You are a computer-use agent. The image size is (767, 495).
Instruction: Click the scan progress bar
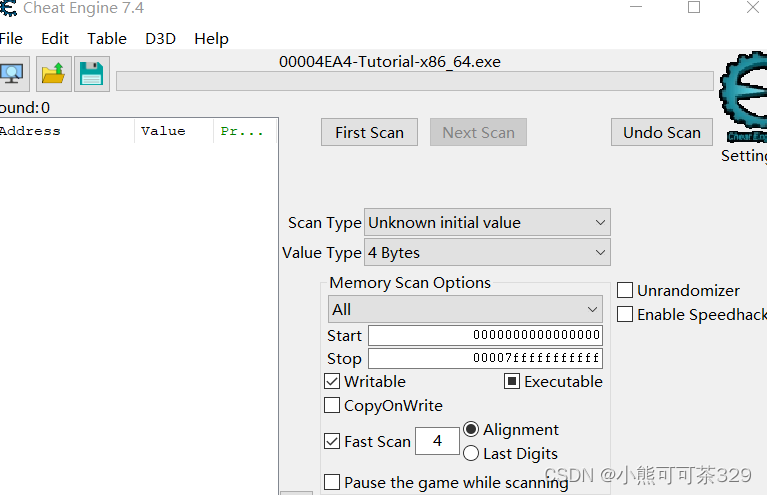(x=415, y=81)
